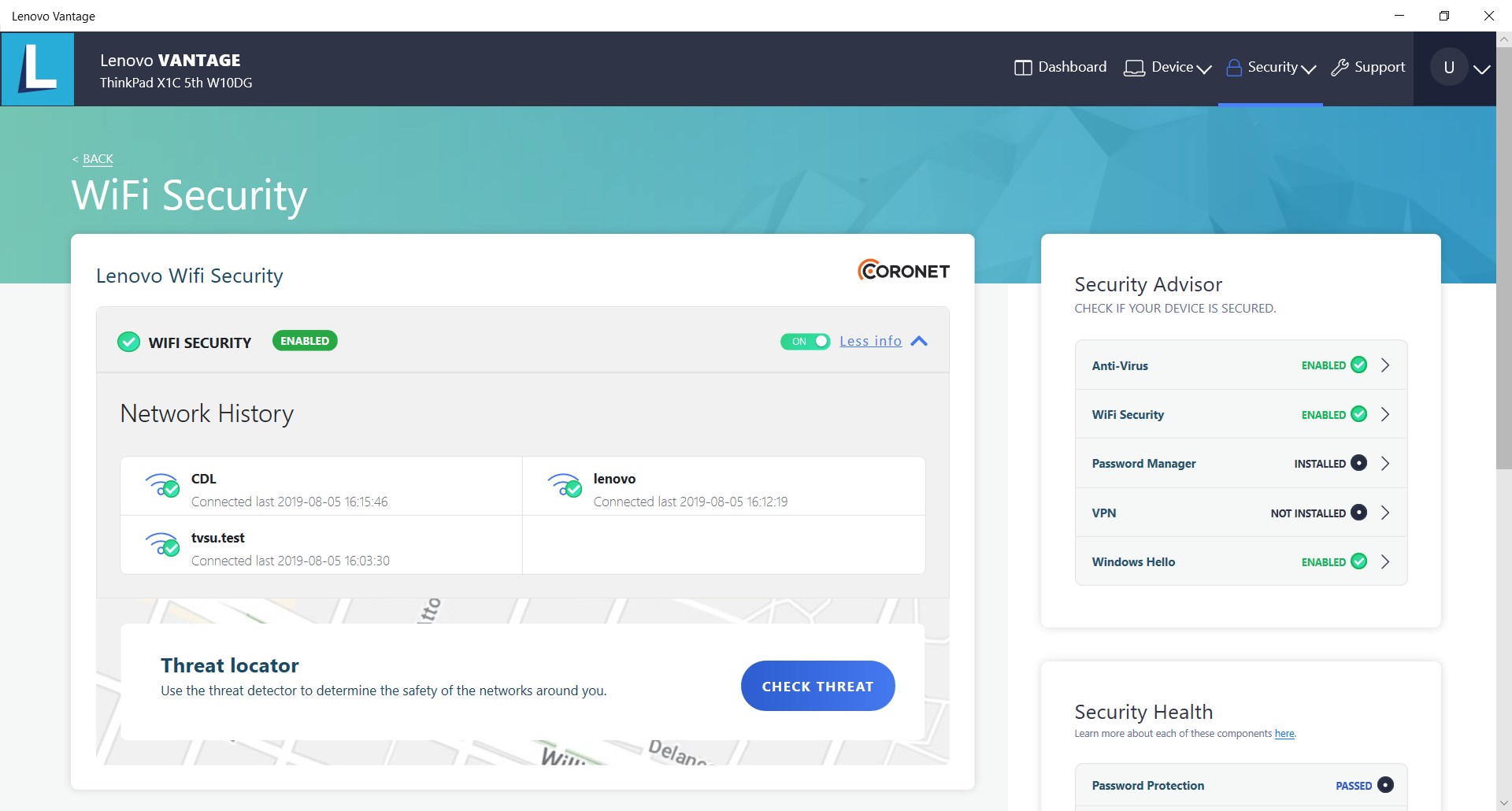Expand the Device menu chevron
Viewport: 1512px width, 811px height.
pyautogui.click(x=1204, y=69)
